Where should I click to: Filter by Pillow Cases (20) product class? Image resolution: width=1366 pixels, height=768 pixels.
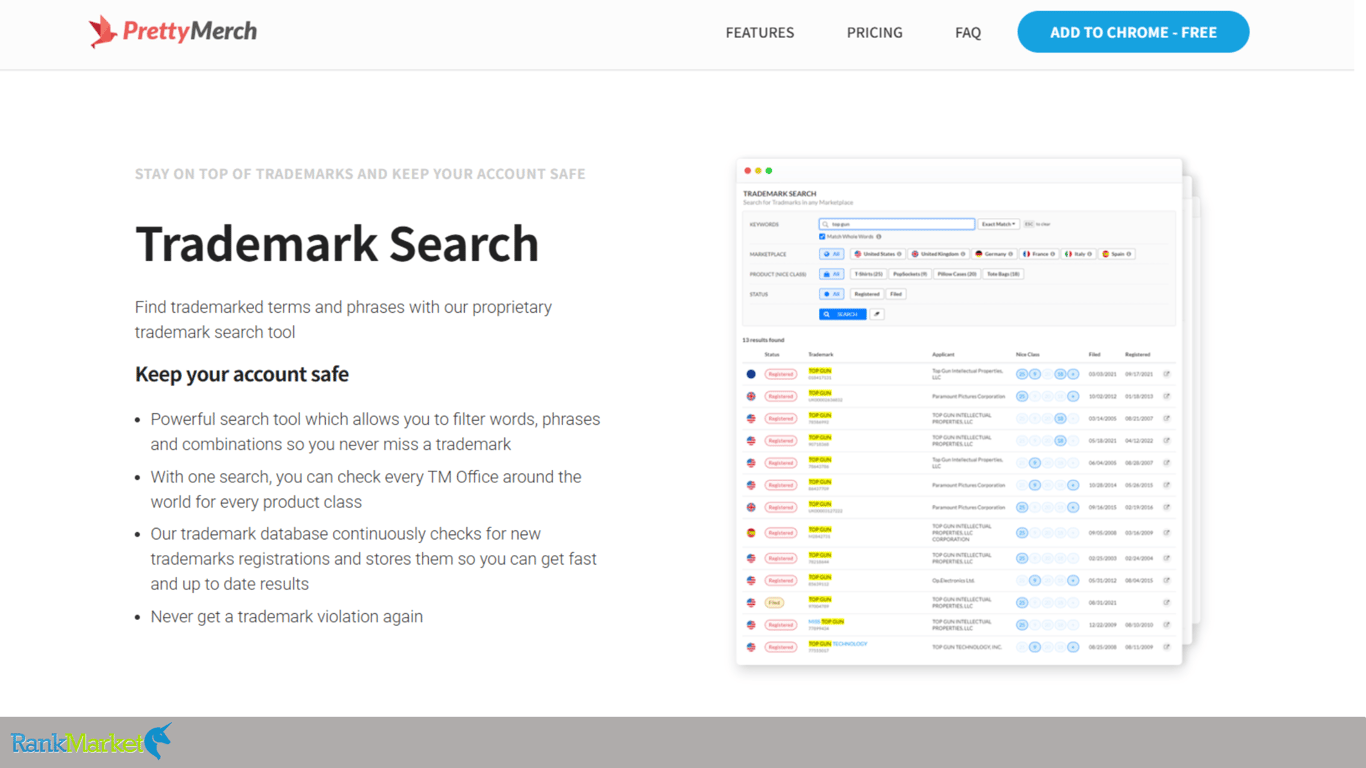click(x=957, y=274)
